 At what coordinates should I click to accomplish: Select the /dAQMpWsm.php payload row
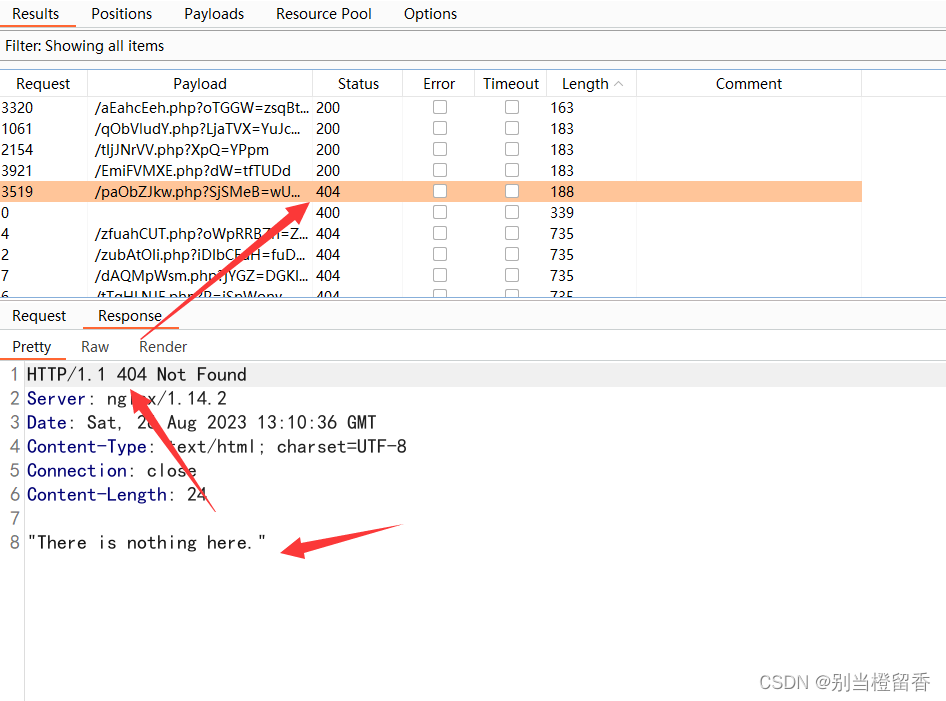[x=431, y=276]
